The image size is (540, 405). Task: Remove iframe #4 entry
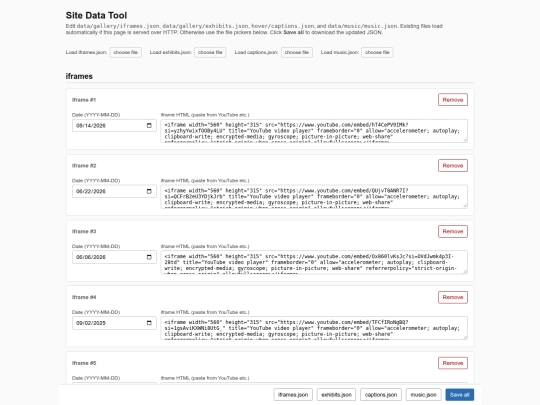tap(453, 297)
